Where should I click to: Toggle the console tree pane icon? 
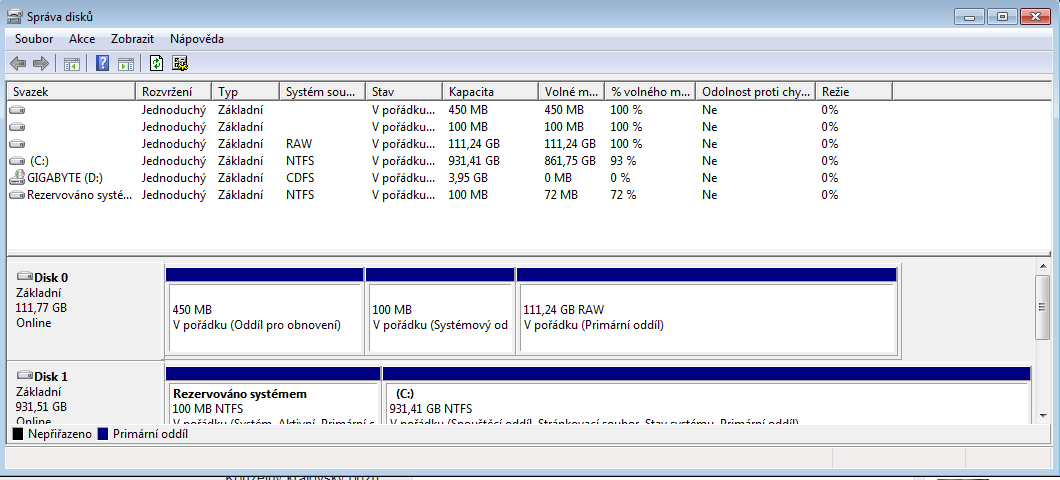(x=72, y=64)
